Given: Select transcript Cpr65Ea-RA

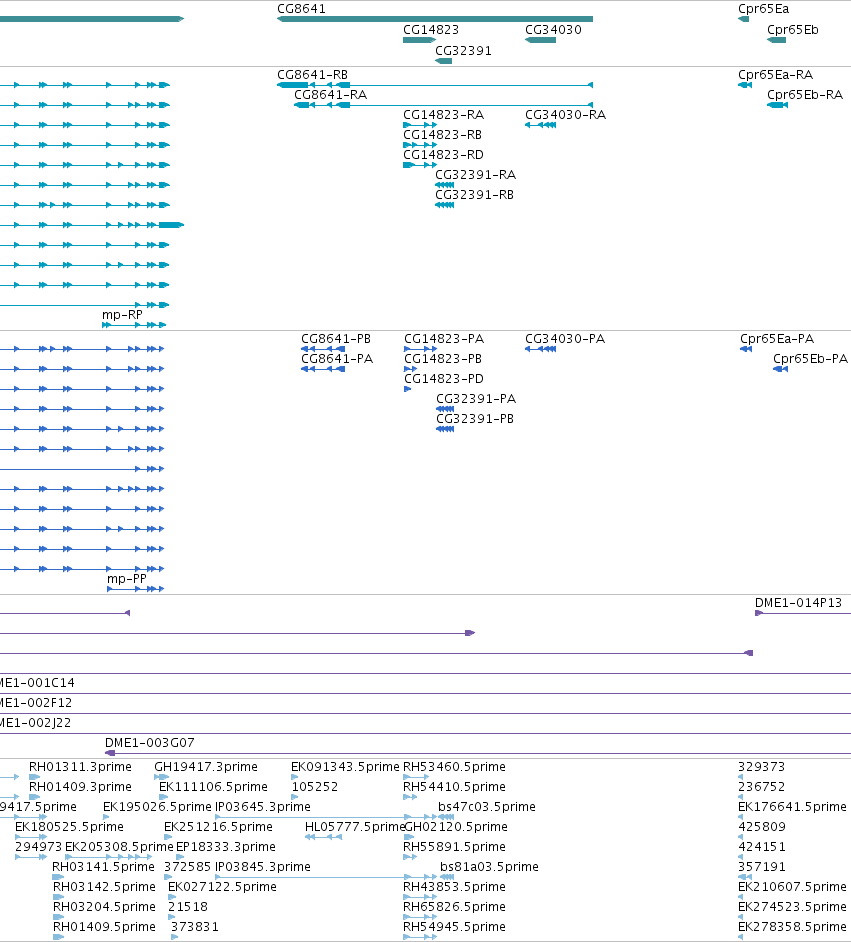Looking at the screenshot, I should click(745, 85).
